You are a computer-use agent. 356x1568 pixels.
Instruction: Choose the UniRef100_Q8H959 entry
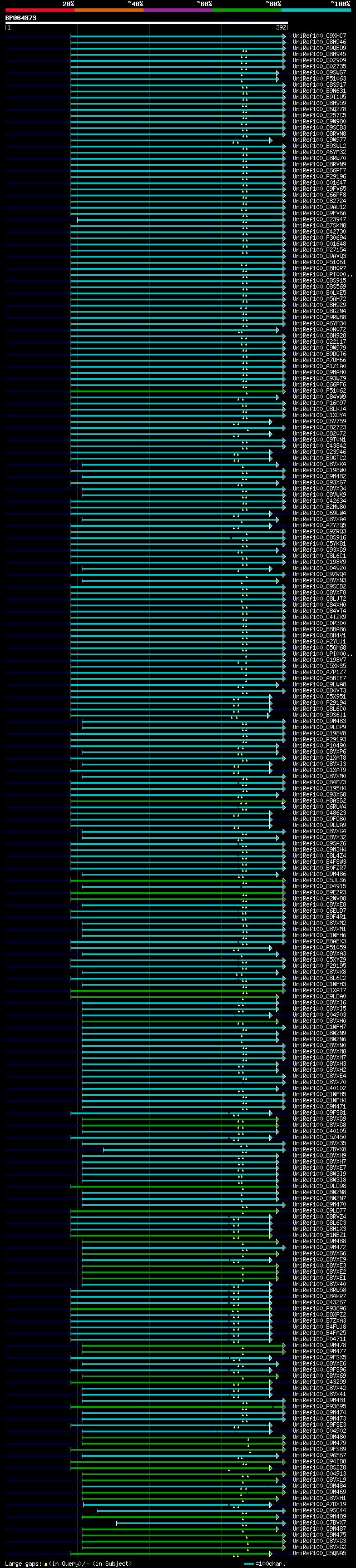(x=319, y=103)
